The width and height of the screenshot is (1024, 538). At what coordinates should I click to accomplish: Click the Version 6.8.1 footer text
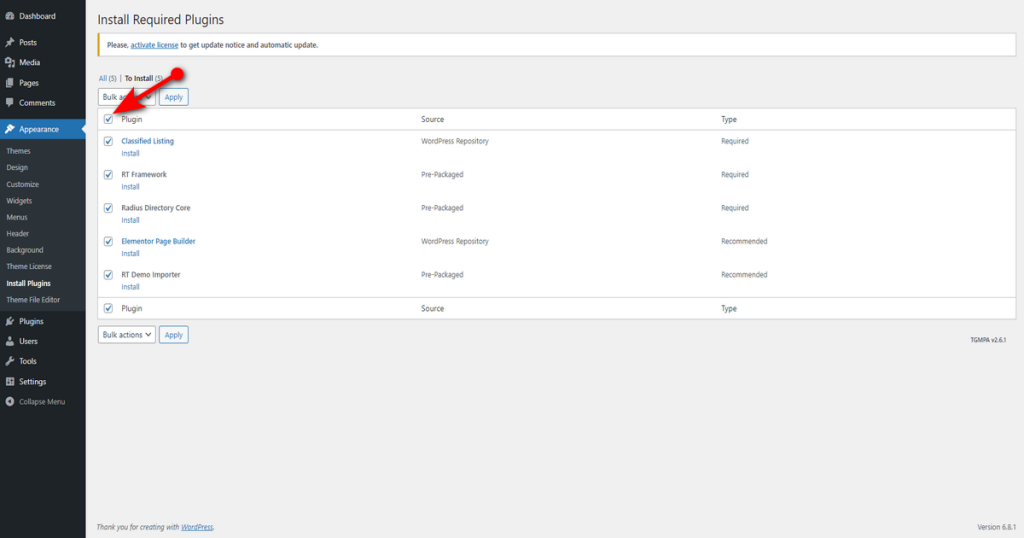(997, 527)
